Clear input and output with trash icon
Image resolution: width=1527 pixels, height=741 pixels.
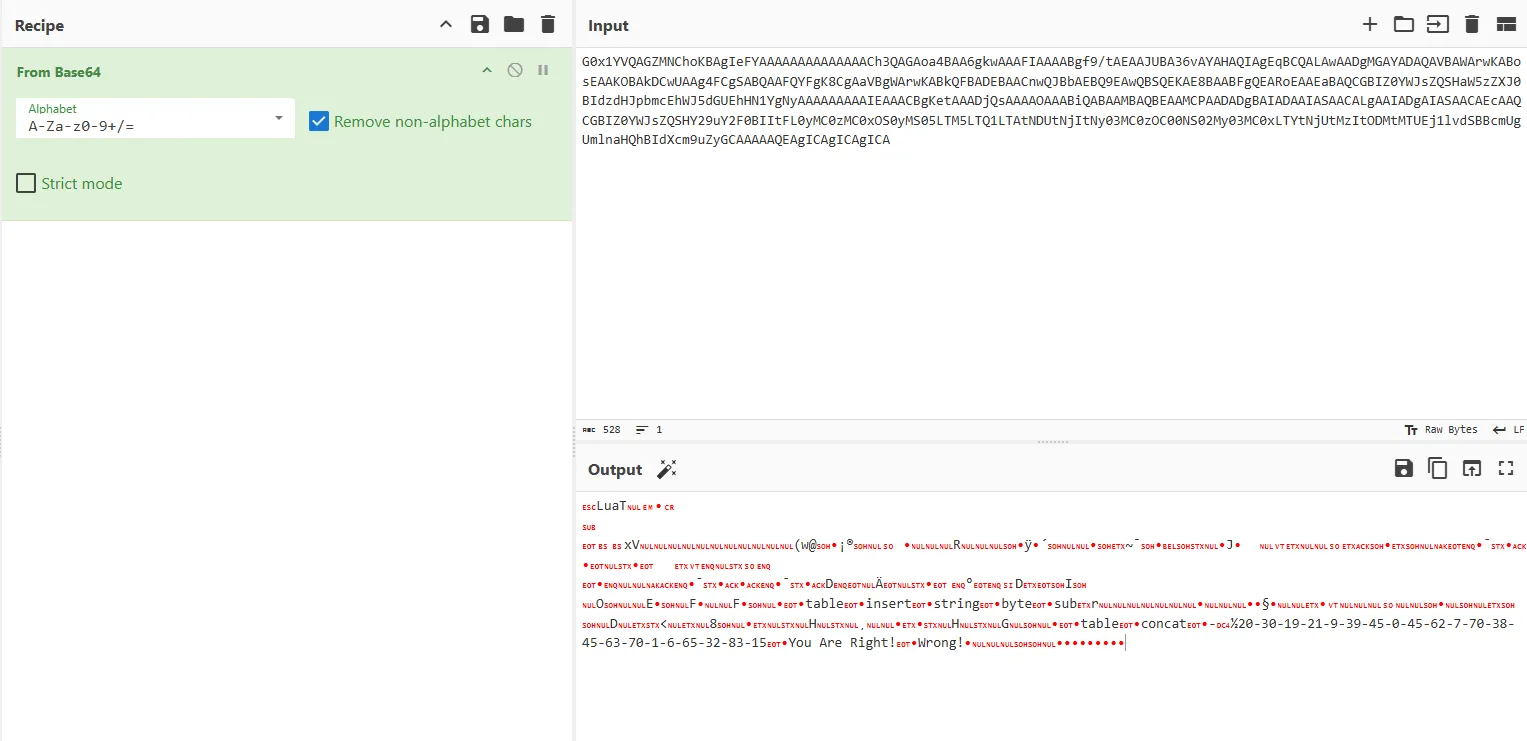pos(1471,25)
